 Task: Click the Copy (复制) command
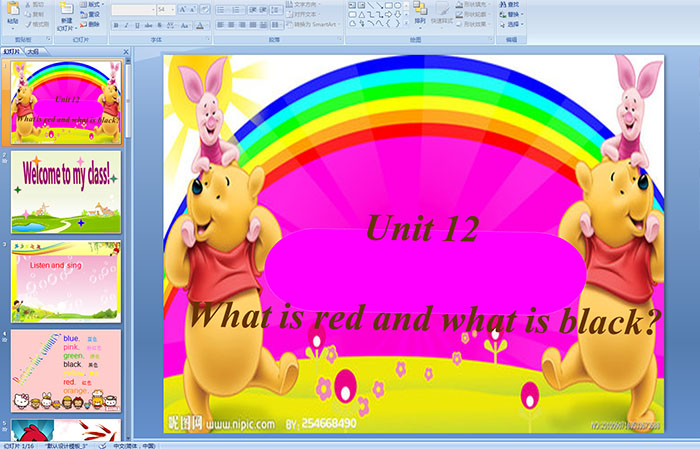[34, 14]
